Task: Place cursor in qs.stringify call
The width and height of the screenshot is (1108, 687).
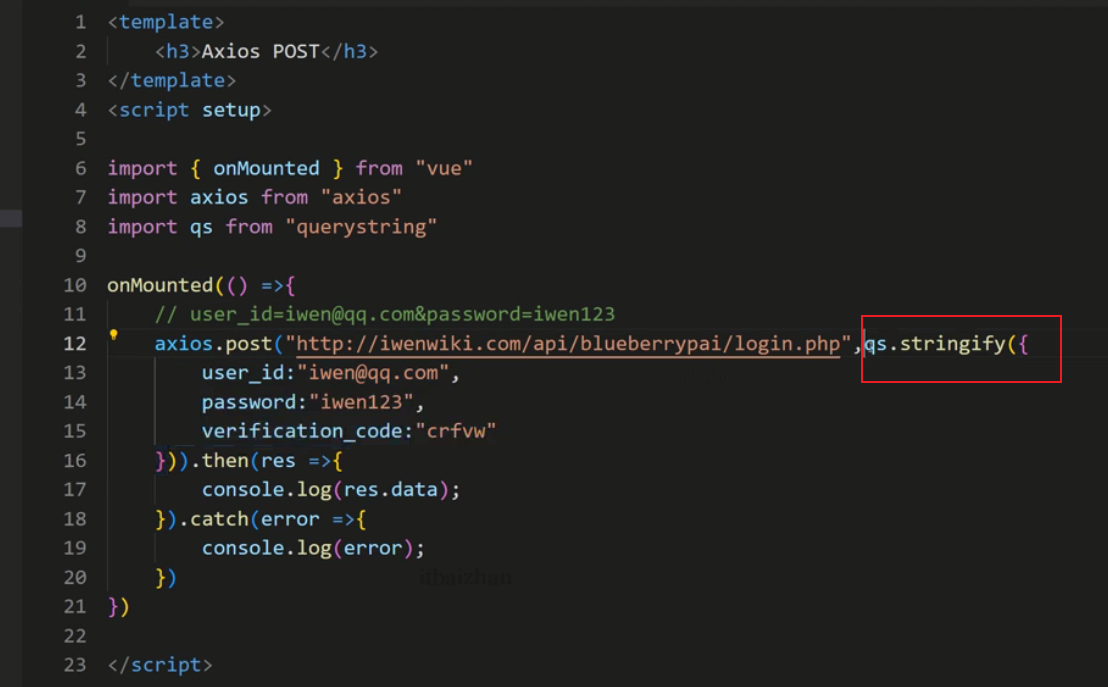Action: (x=945, y=344)
